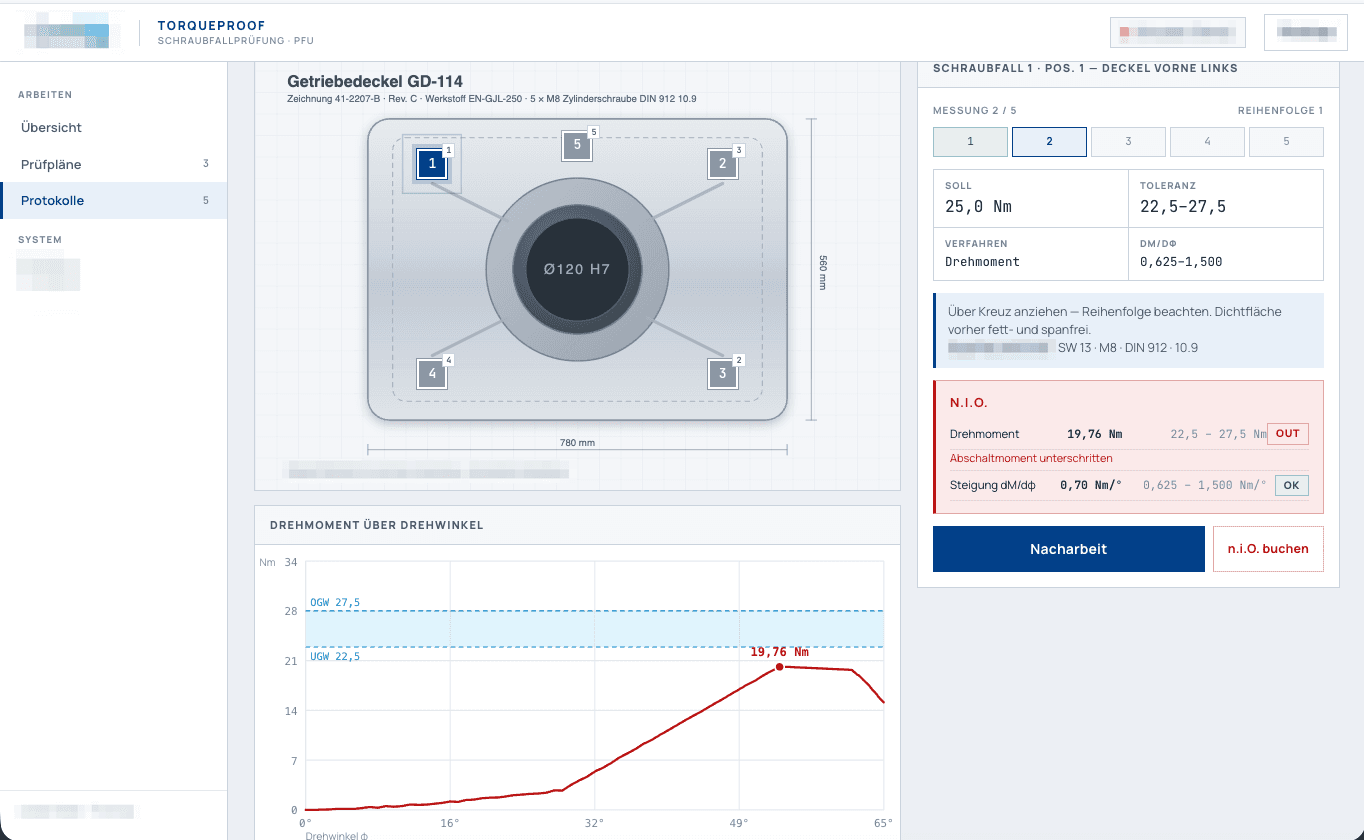Click the Getriebedeckel GD-114 title
The width and height of the screenshot is (1364, 840).
(x=375, y=81)
